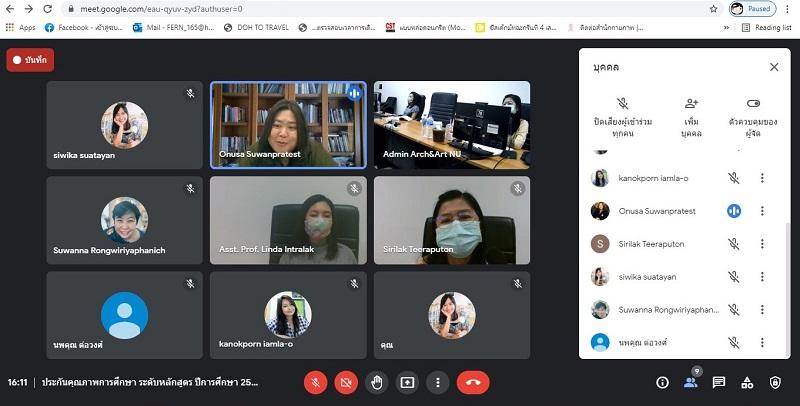Turn on your camera
Image resolution: width=800 pixels, height=406 pixels.
[346, 383]
